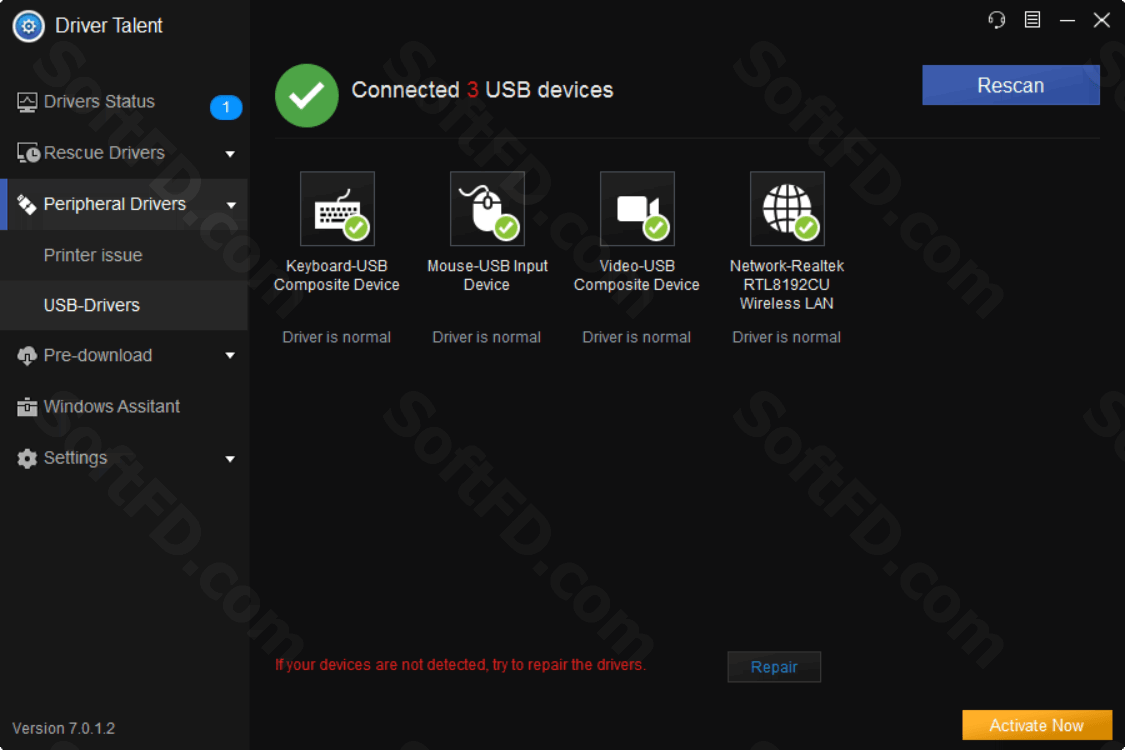Open the menu list icon in title bar
1125x750 pixels.
point(1032,19)
